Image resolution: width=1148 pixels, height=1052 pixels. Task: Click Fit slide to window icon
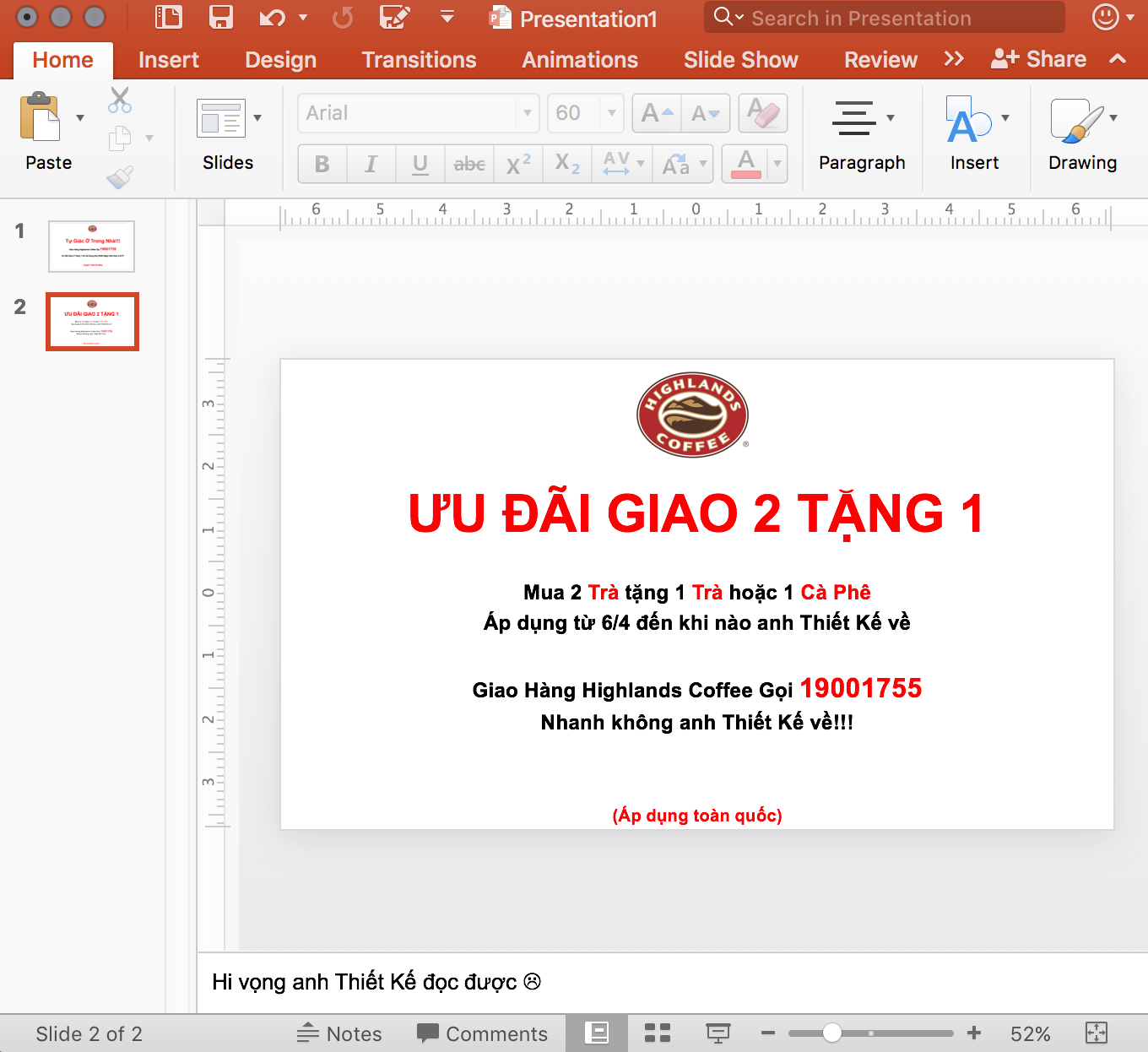click(x=1096, y=1033)
